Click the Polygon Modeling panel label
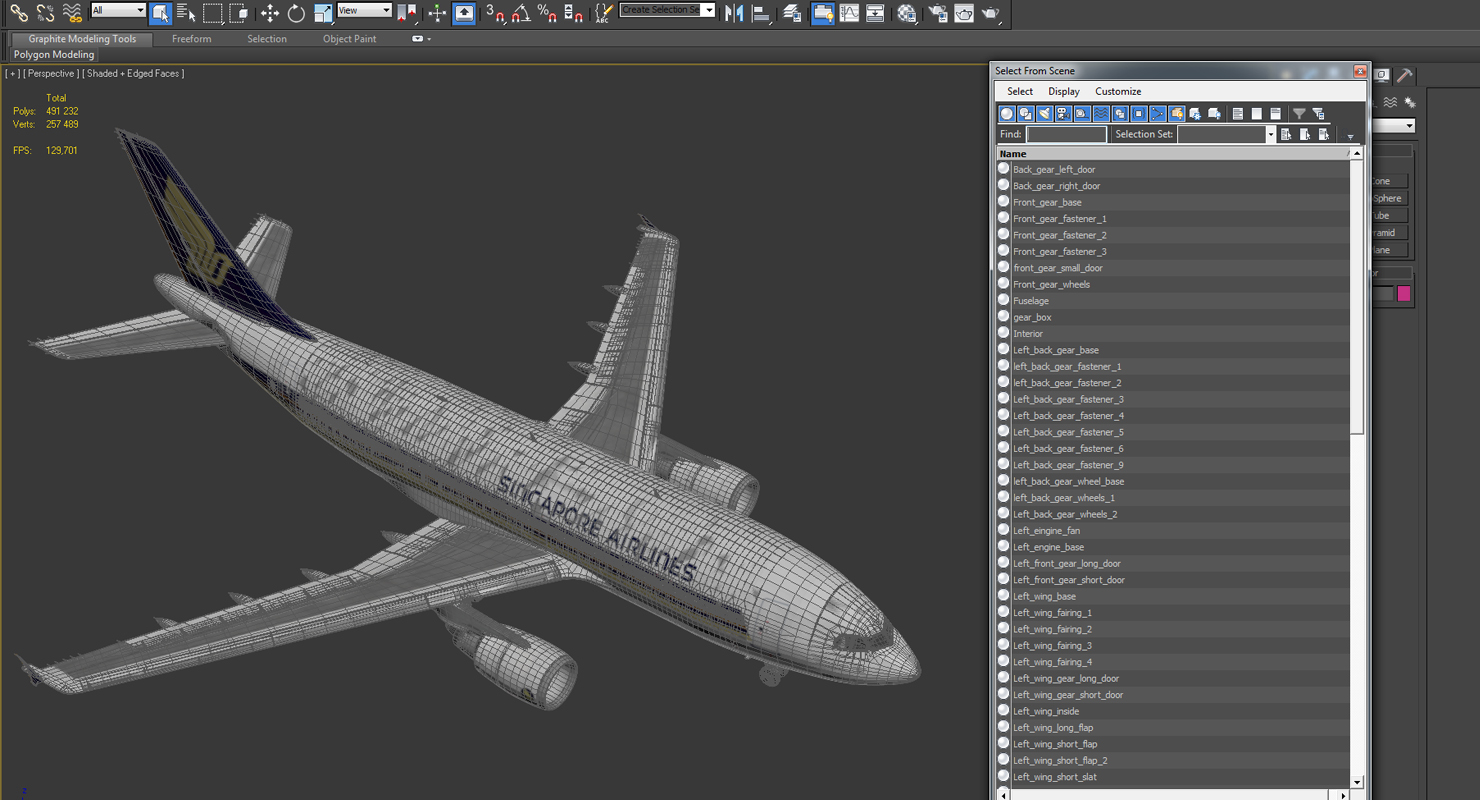 tap(54, 55)
